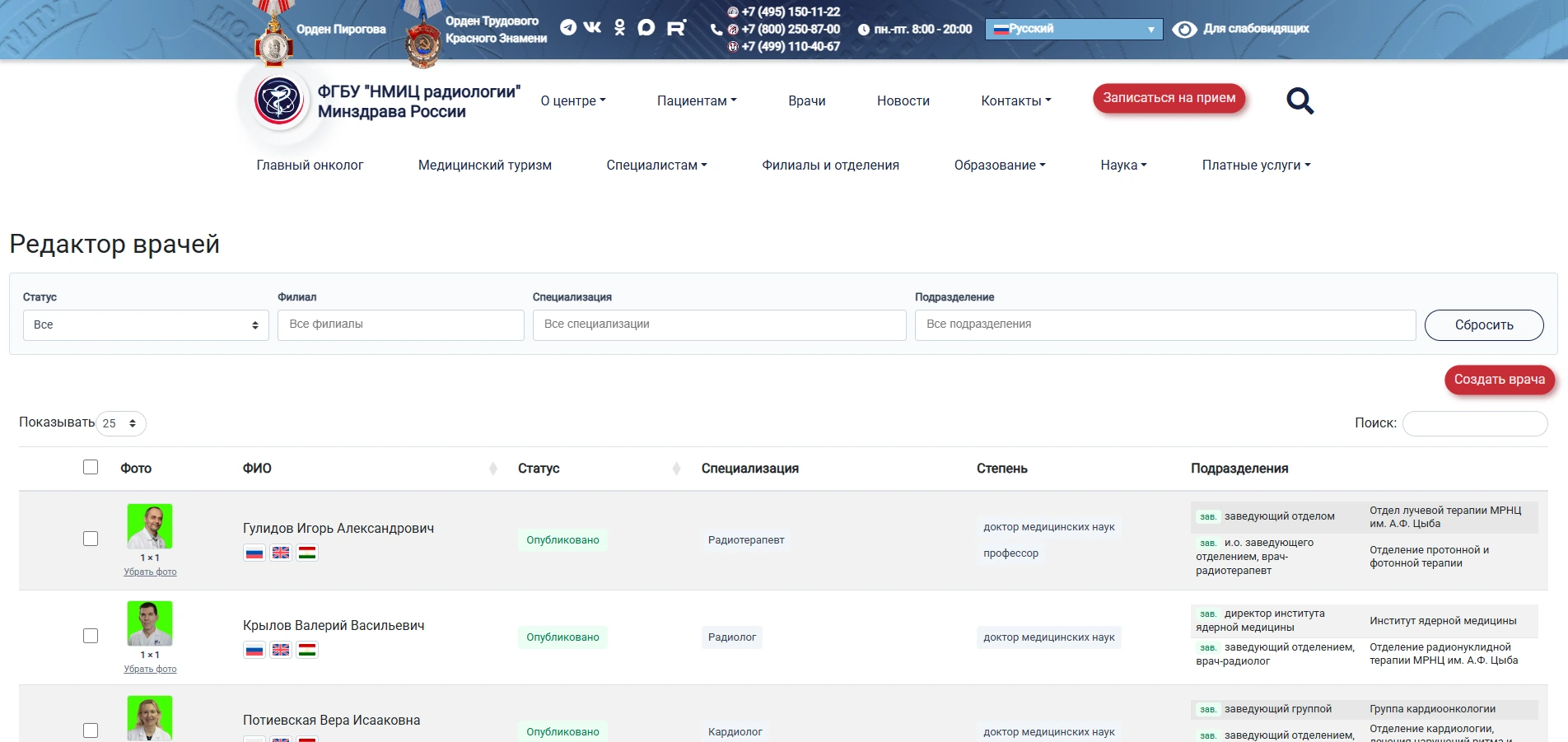Click the Поиск search input field
Image resolution: width=1568 pixels, height=742 pixels.
coord(1475,423)
